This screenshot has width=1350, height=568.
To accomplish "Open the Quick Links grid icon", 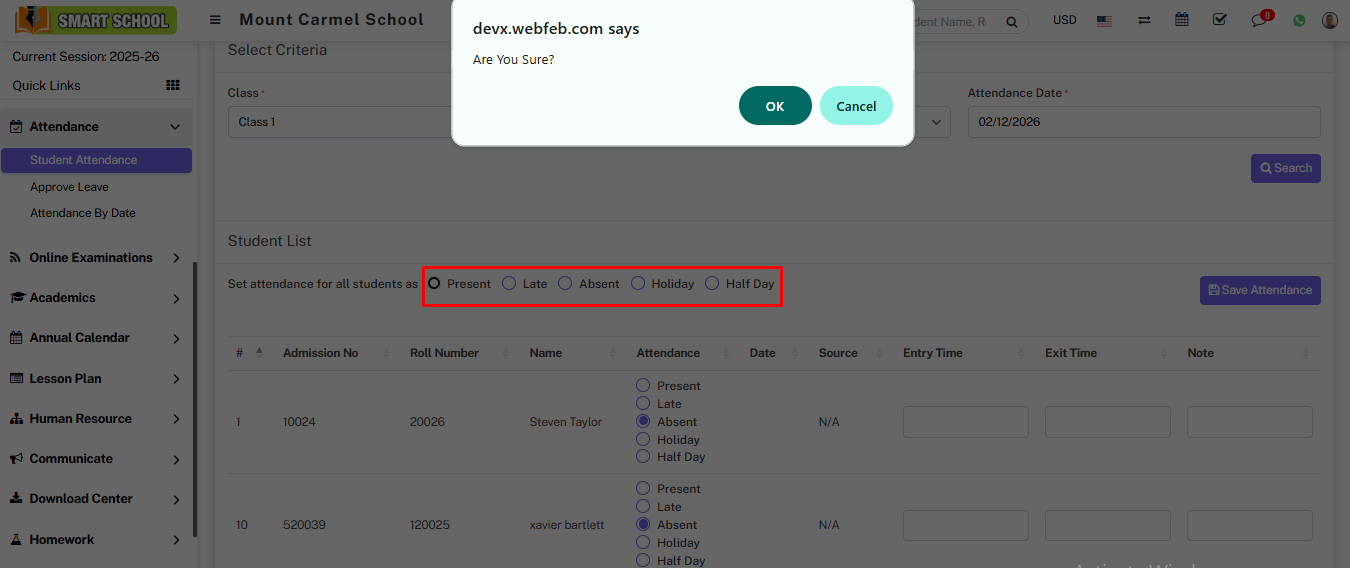I will pyautogui.click(x=172, y=86).
